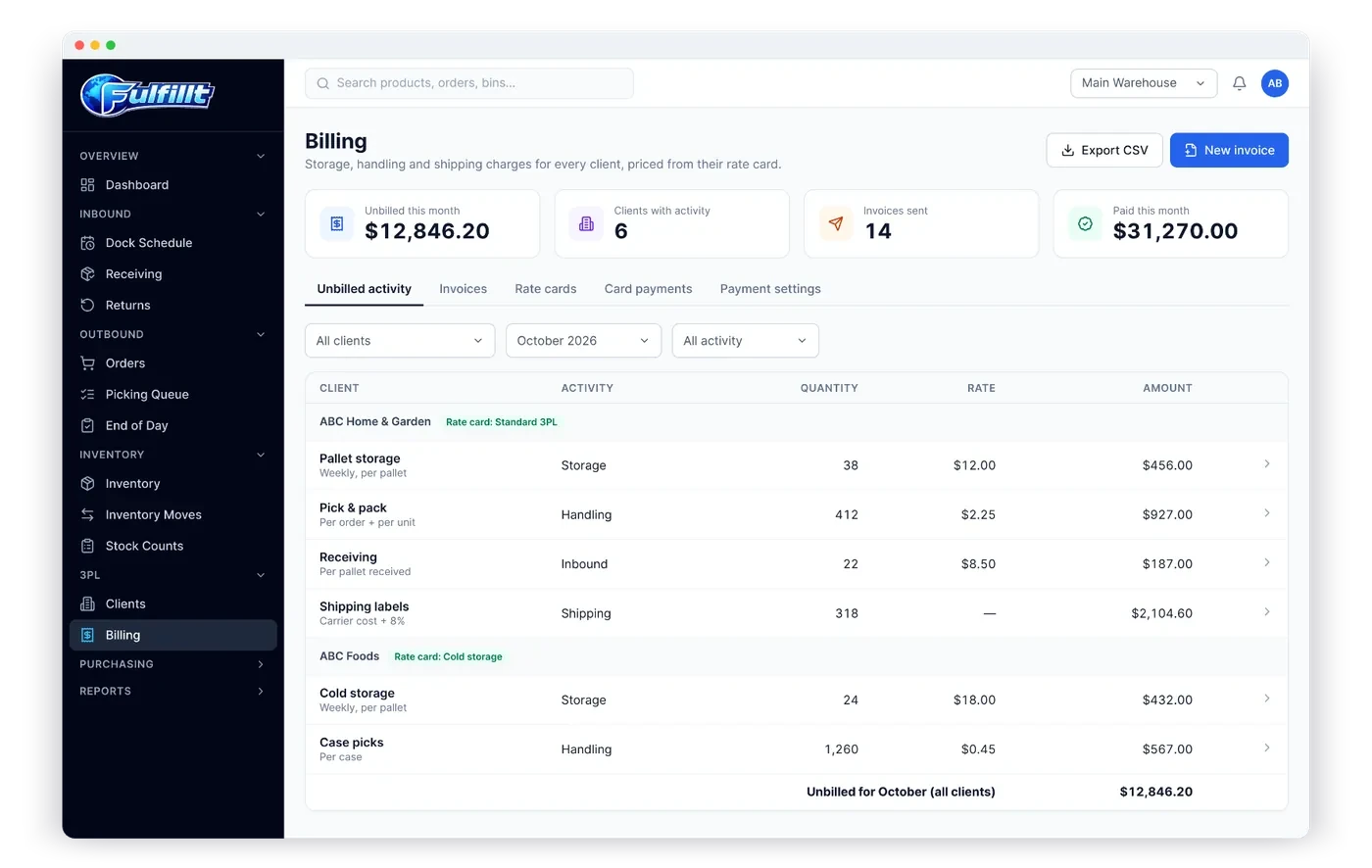
Task: Switch to the Rate cards tab
Action: (546, 289)
